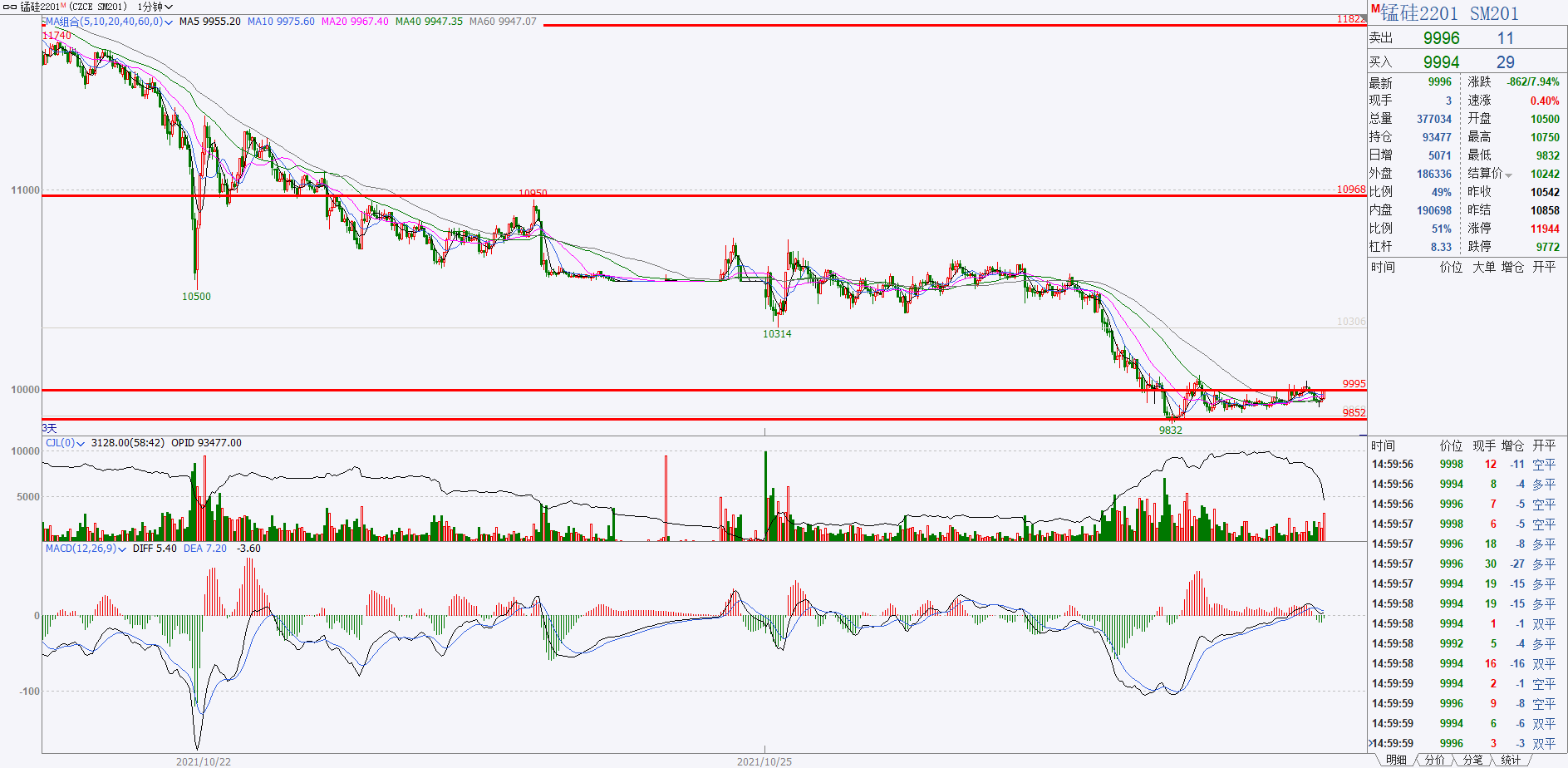
Task: Click the 9832 low label on chart
Action: tap(1170, 430)
